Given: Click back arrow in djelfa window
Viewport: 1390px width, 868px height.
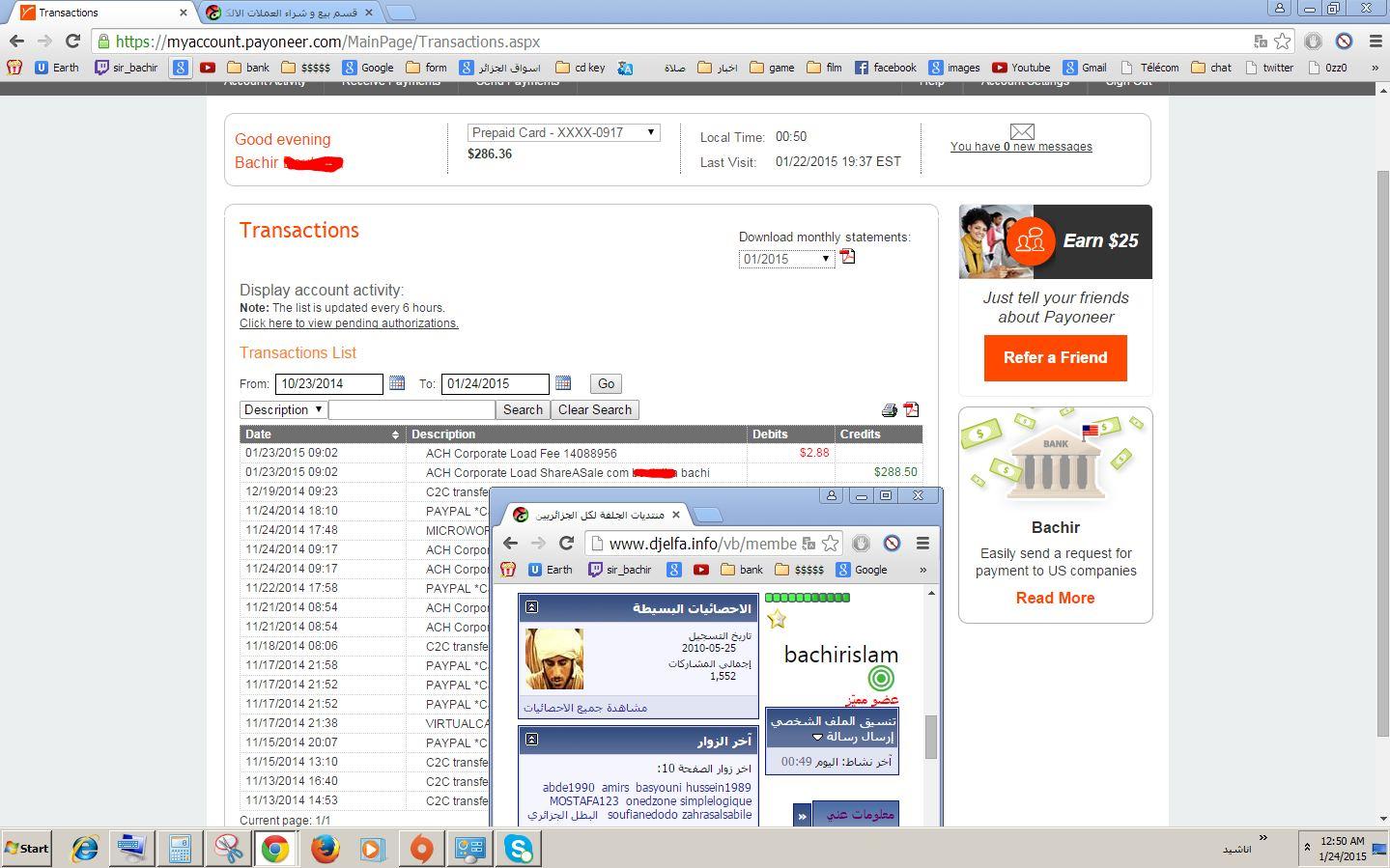Looking at the screenshot, I should 510,543.
